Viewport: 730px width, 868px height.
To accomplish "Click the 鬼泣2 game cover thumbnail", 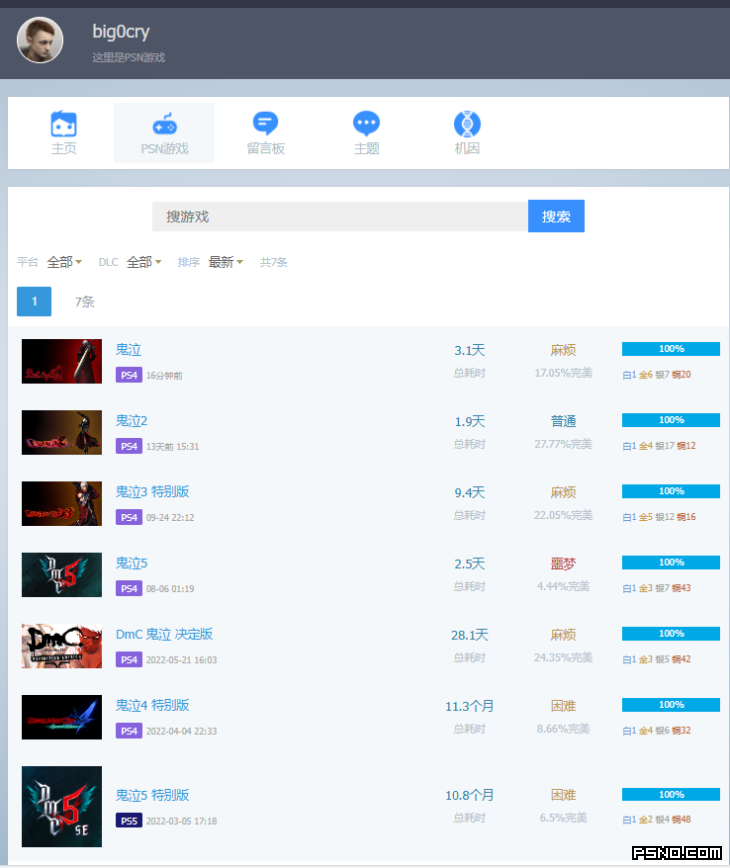I will 62,432.
